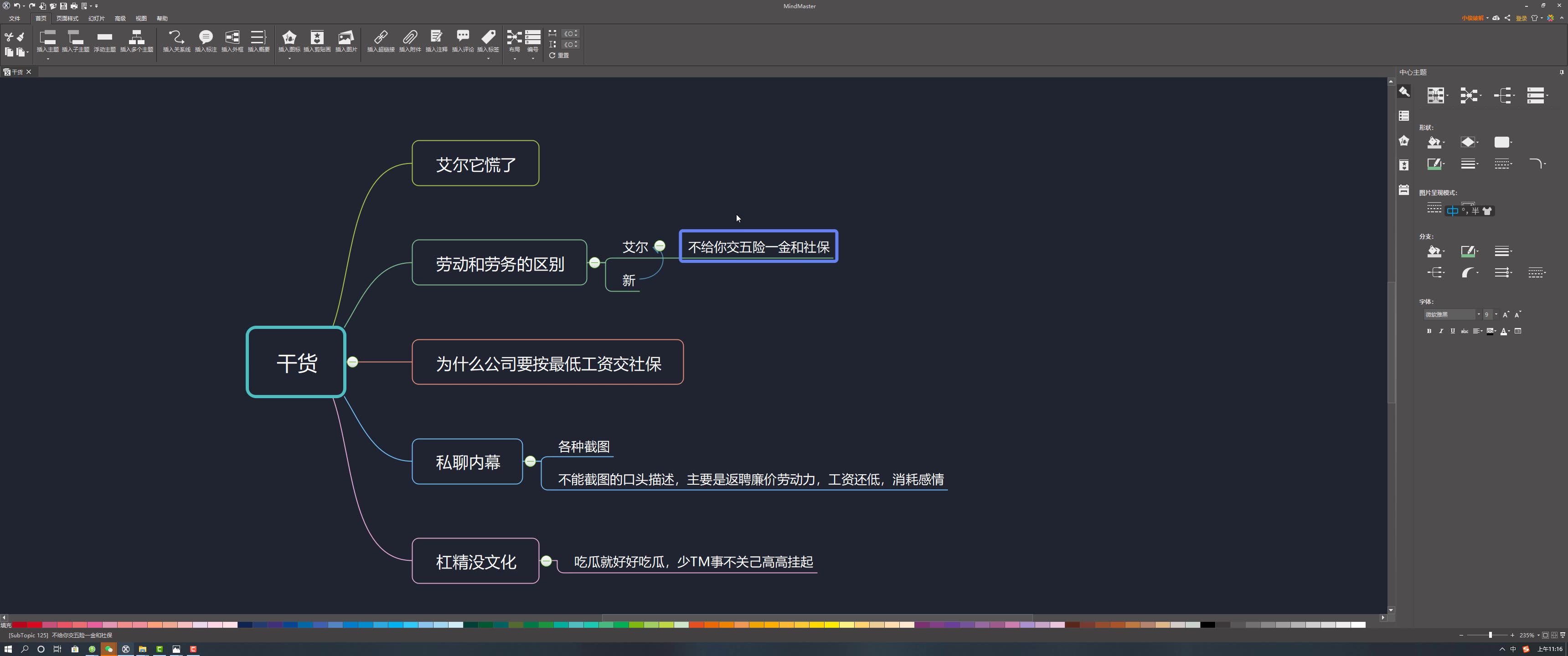Click the format painter brush icon
The image size is (1568, 656).
coord(21,37)
